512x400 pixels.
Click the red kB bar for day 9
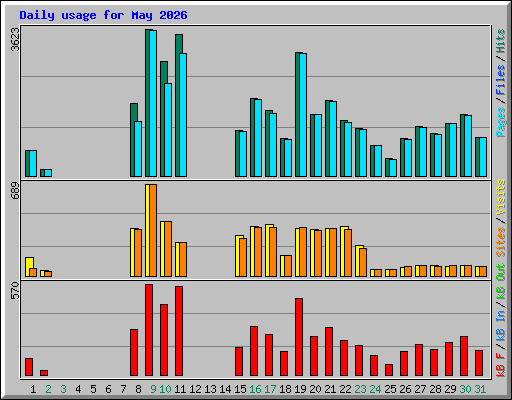tap(149, 330)
